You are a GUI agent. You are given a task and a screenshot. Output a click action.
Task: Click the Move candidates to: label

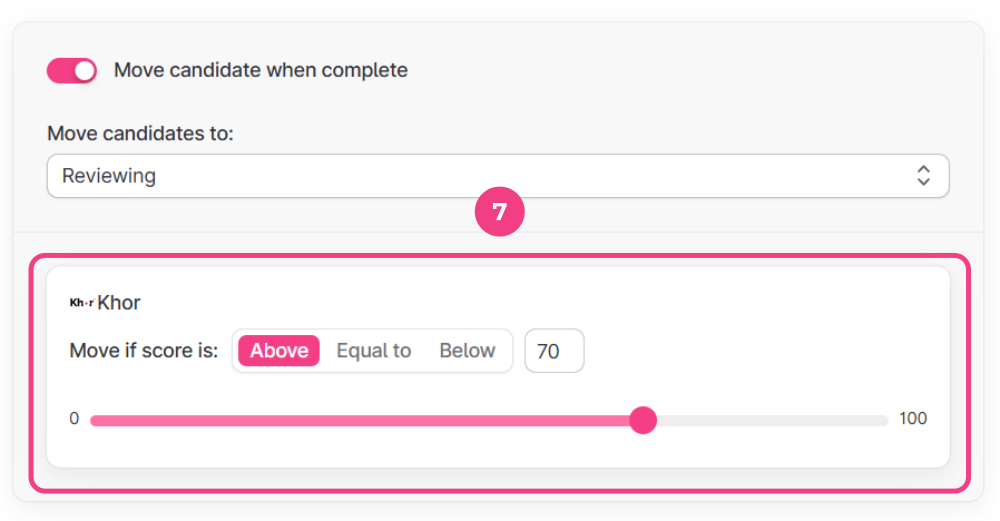[x=140, y=133]
